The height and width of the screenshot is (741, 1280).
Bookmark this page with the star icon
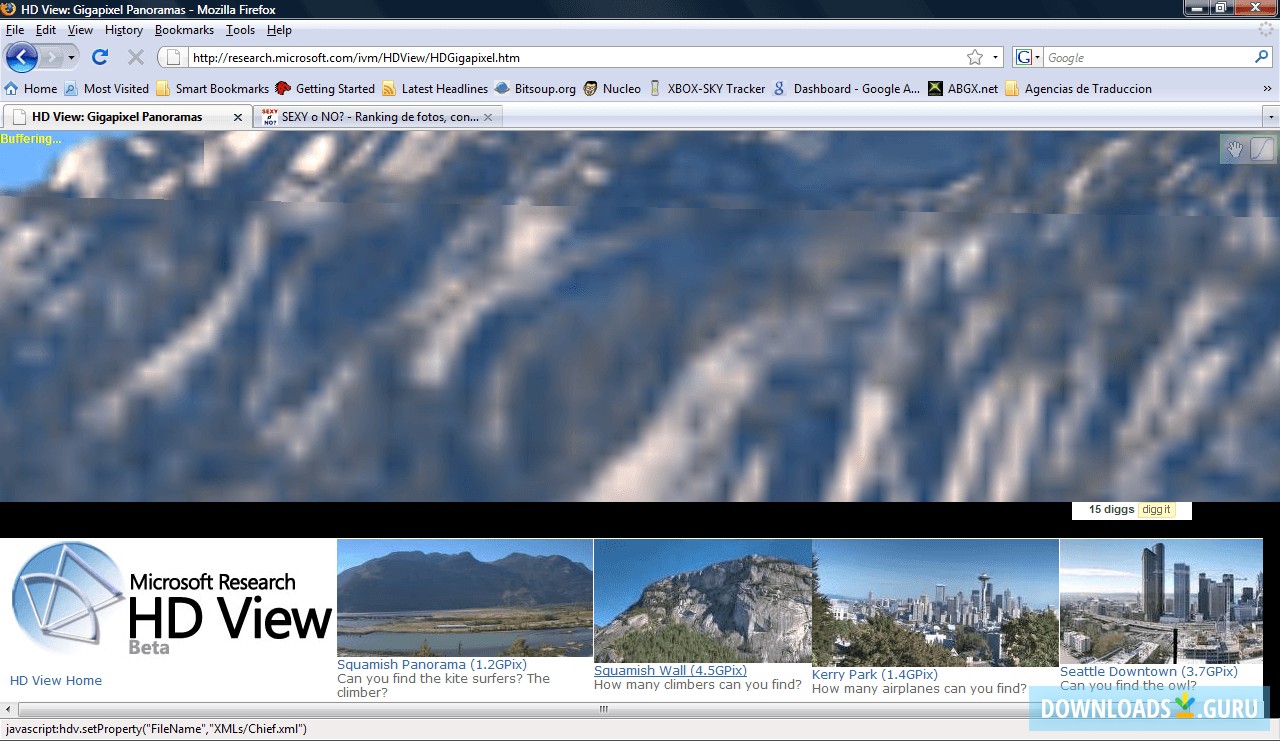tap(975, 58)
